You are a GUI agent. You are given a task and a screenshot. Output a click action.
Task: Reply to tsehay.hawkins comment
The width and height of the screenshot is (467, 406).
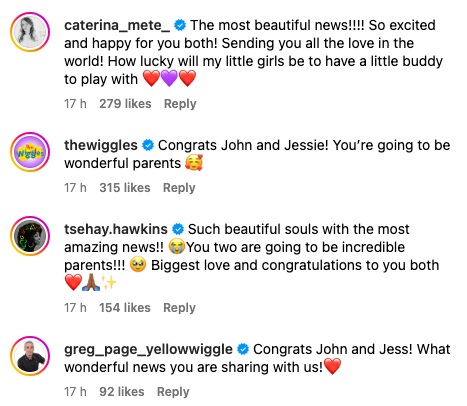click(x=179, y=308)
